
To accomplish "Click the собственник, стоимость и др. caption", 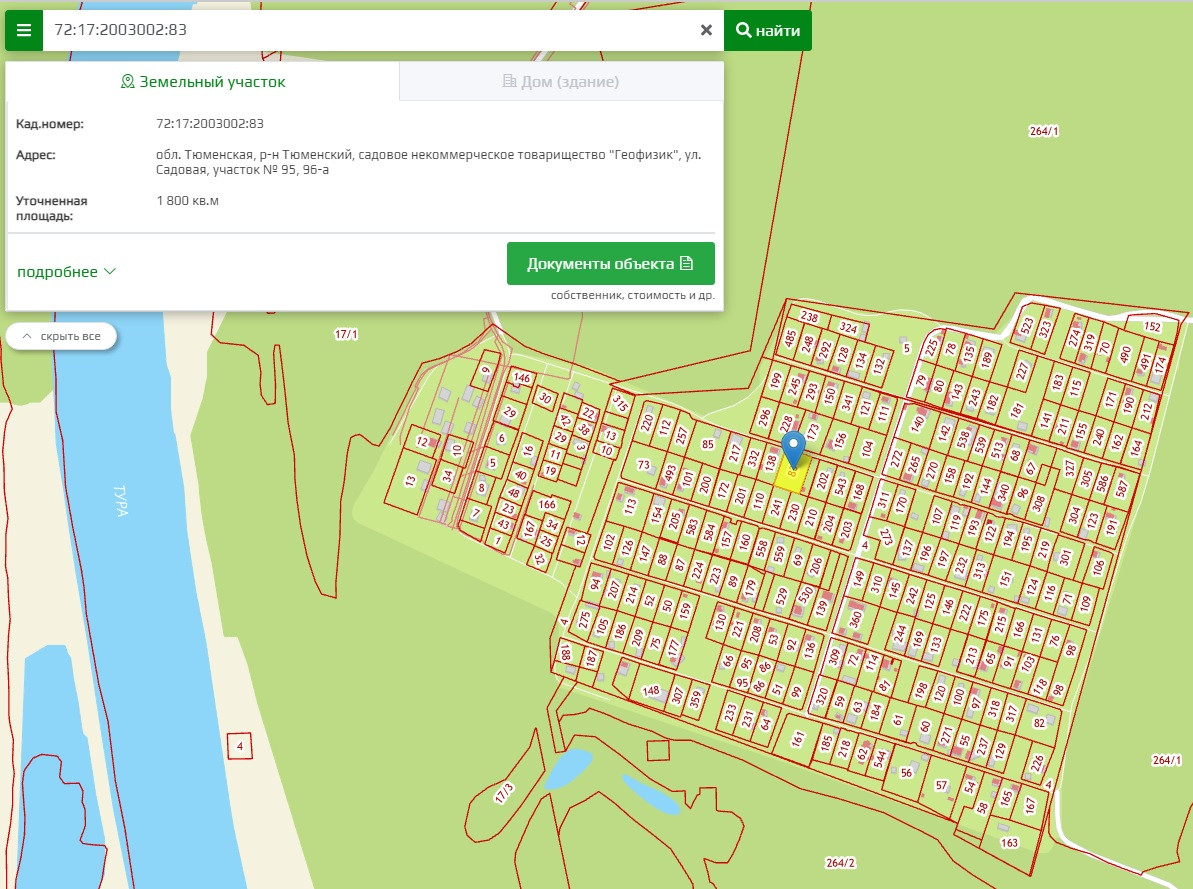I will 632,295.
